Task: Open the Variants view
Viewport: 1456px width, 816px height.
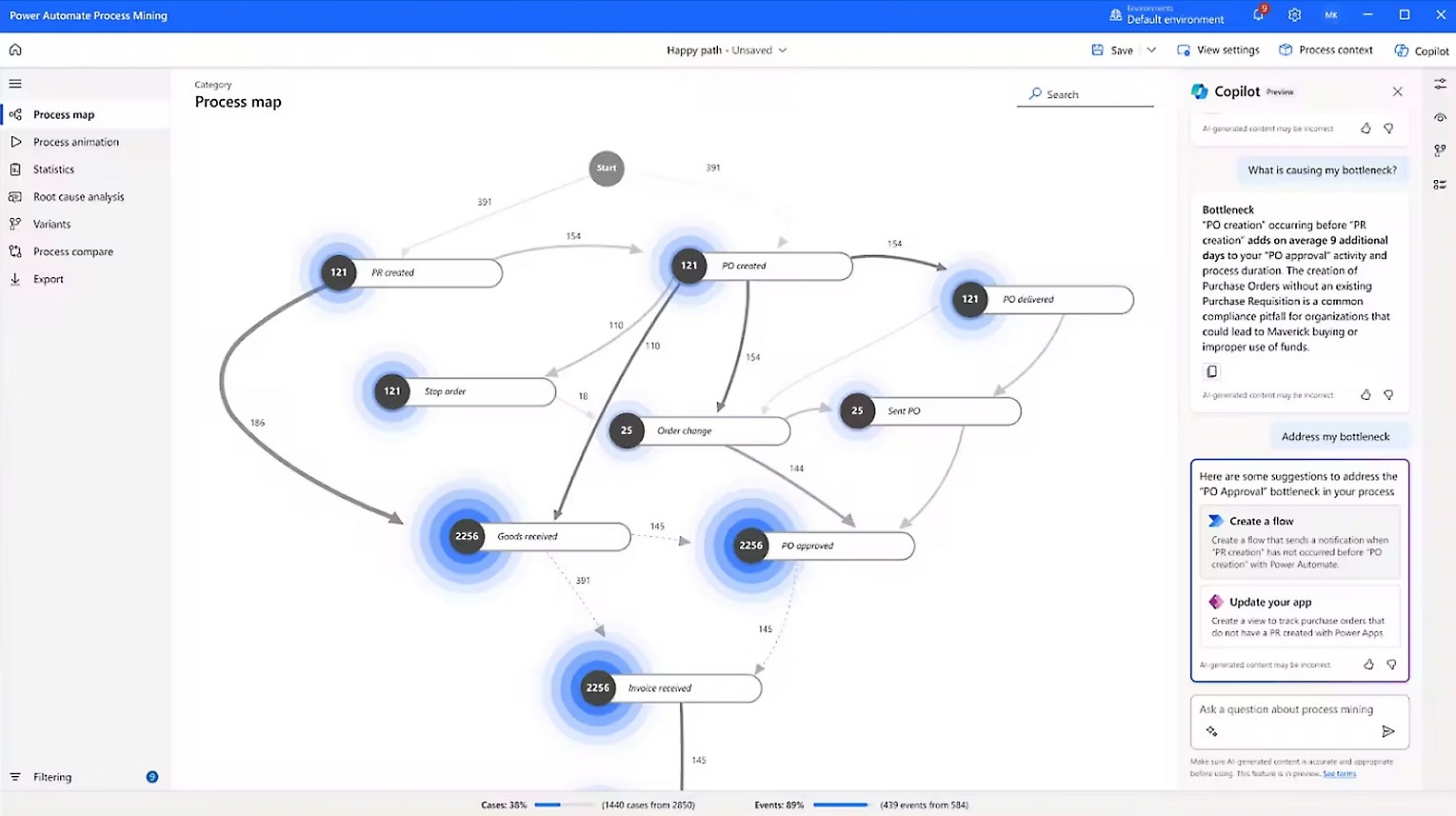Action: pyautogui.click(x=53, y=224)
